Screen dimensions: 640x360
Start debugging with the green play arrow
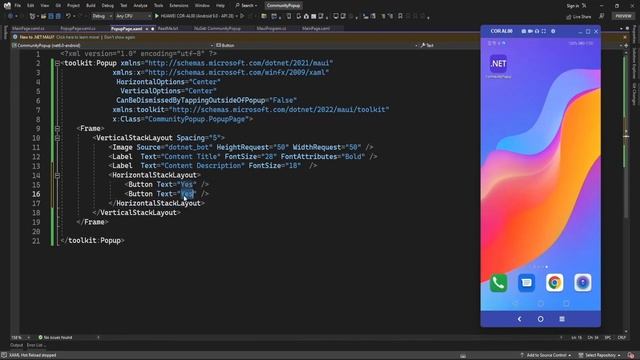pyautogui.click(x=157, y=16)
